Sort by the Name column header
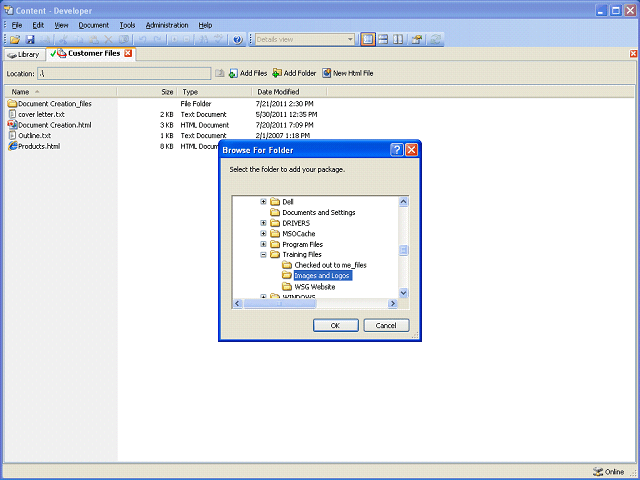 [61, 92]
